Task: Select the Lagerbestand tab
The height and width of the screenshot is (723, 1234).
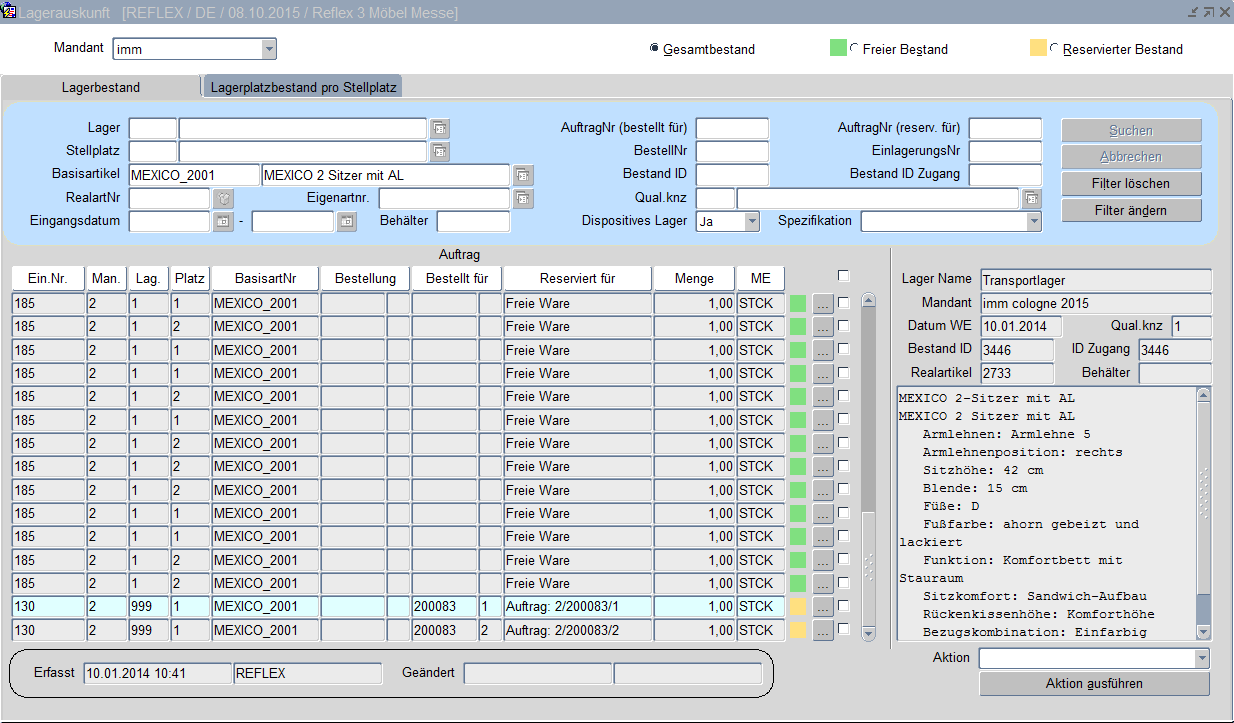Action: [x=101, y=87]
